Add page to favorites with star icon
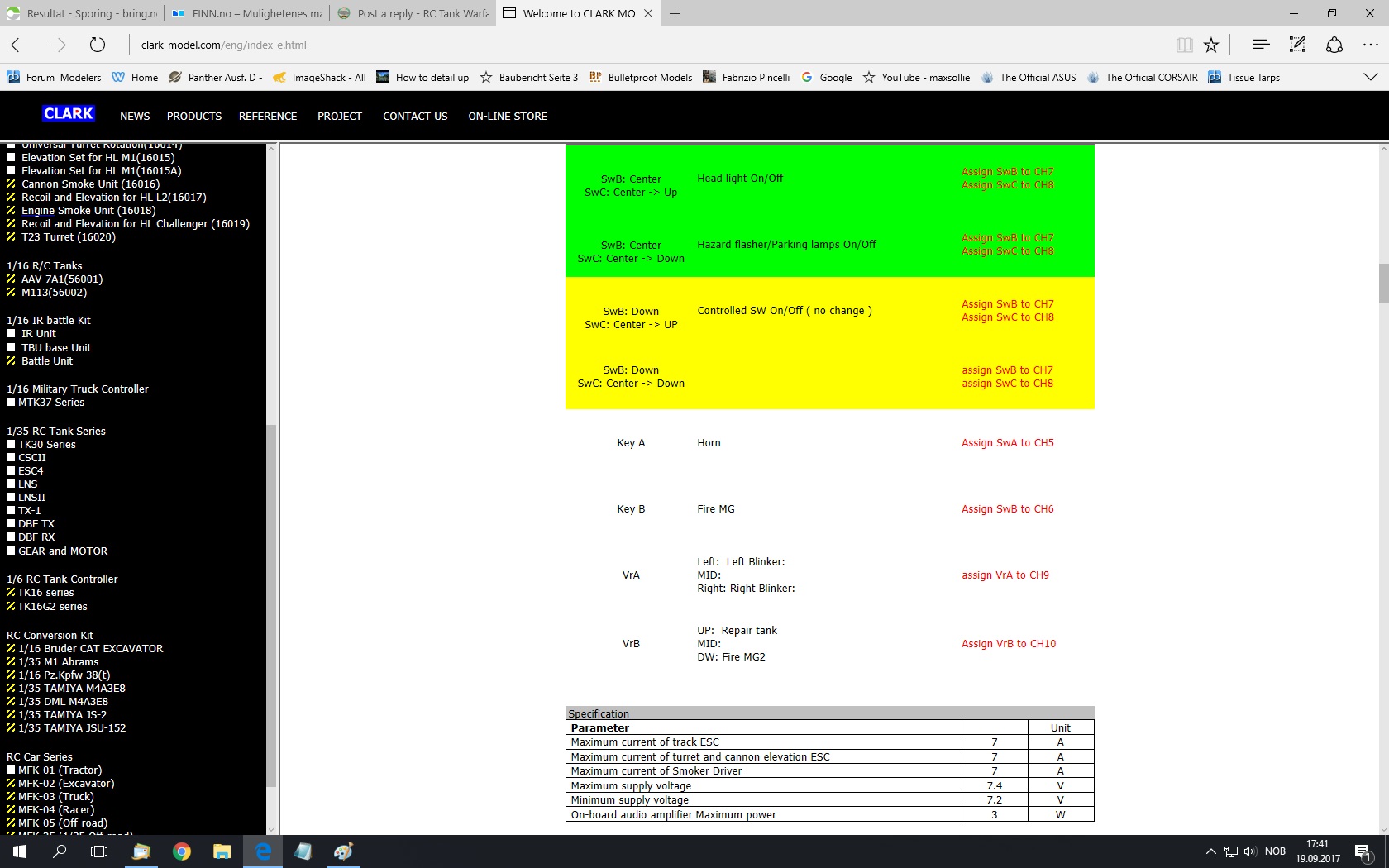The image size is (1389, 868). 1211,45
